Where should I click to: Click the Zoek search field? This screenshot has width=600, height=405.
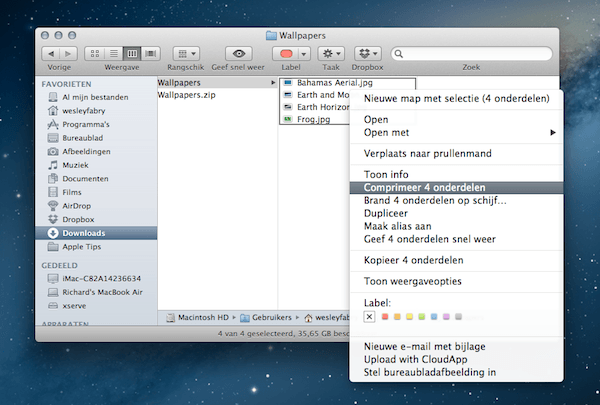click(471, 54)
